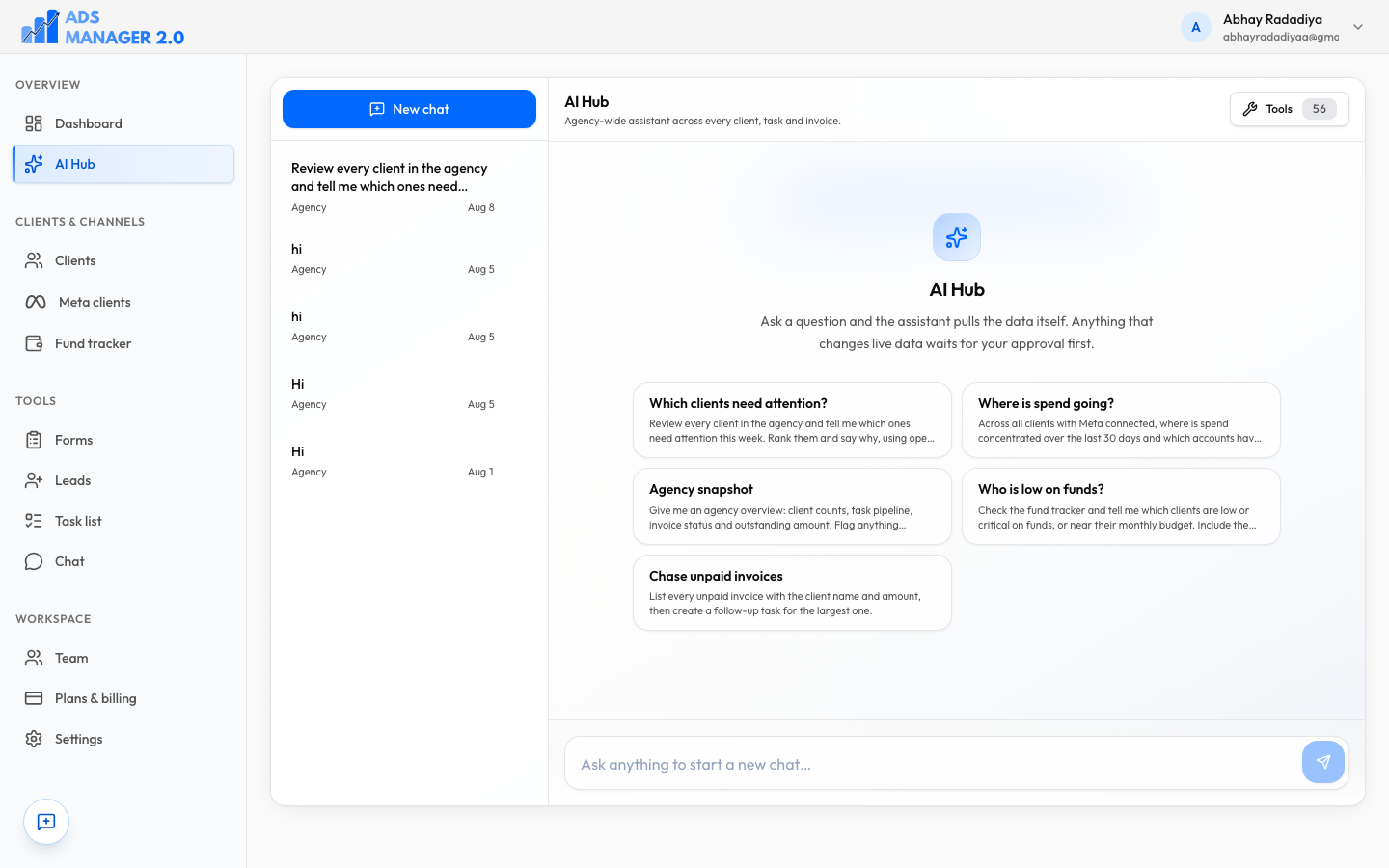
Task: Select the 'Agency snapshot' prompt card
Action: coord(792,506)
